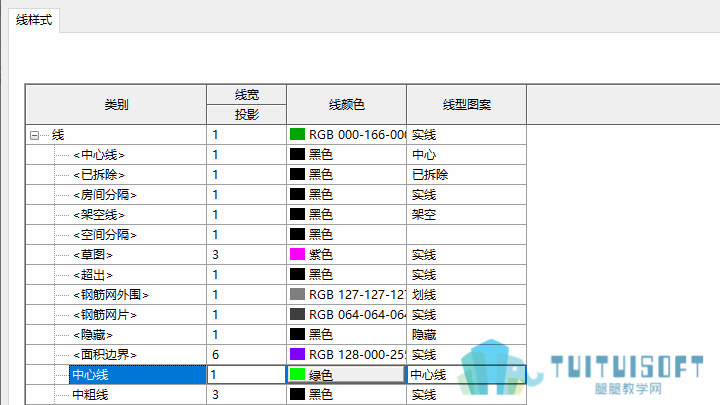Open the 黑色 color of <架空线> row

coord(347,215)
